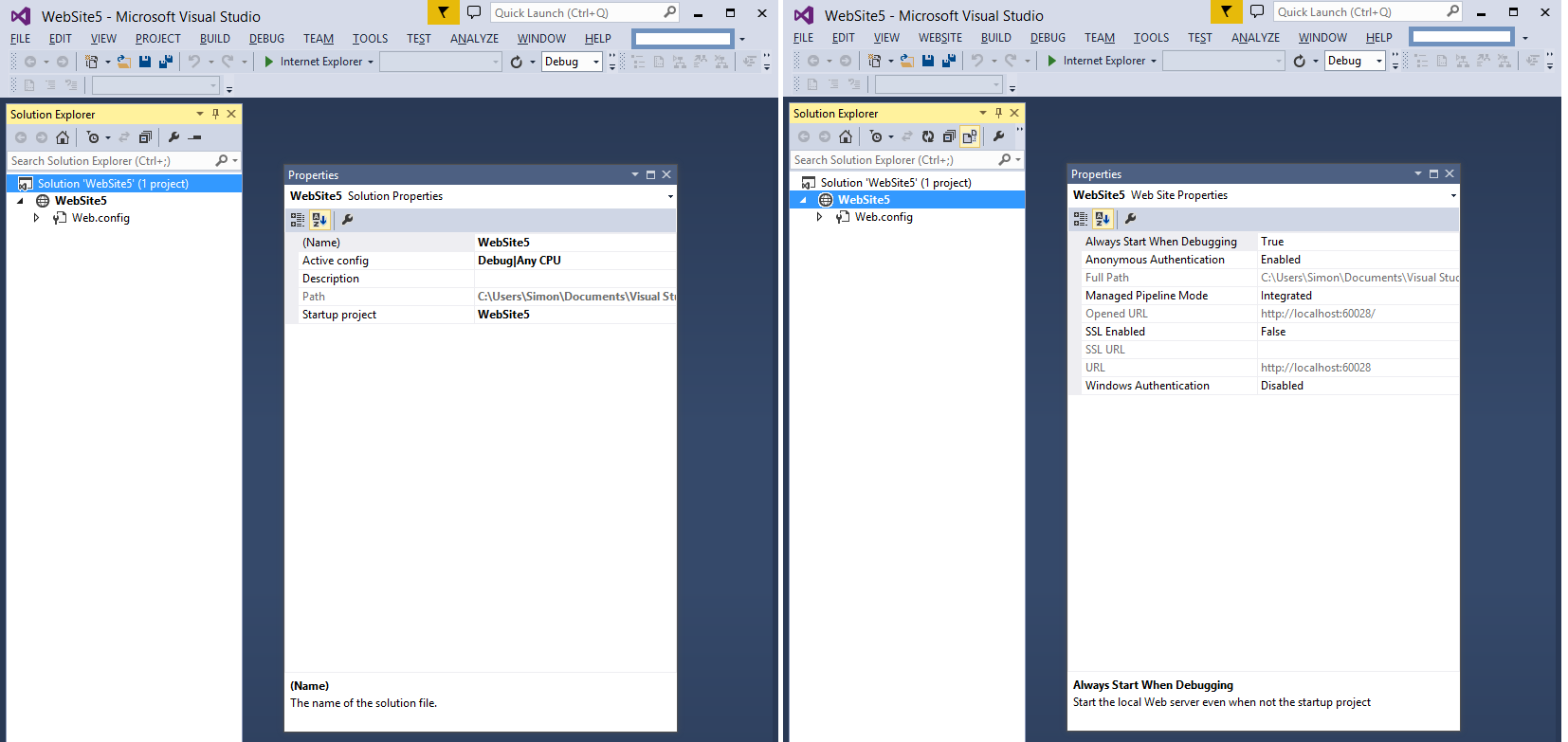This screenshot has height=742, width=1568.
Task: Open ANALYZE menu in left window
Action: 474,39
